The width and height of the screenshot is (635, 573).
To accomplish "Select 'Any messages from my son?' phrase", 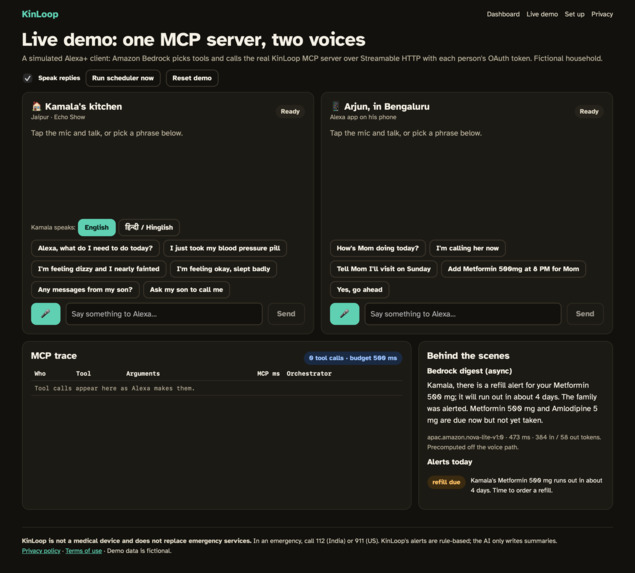I will click(x=85, y=290).
